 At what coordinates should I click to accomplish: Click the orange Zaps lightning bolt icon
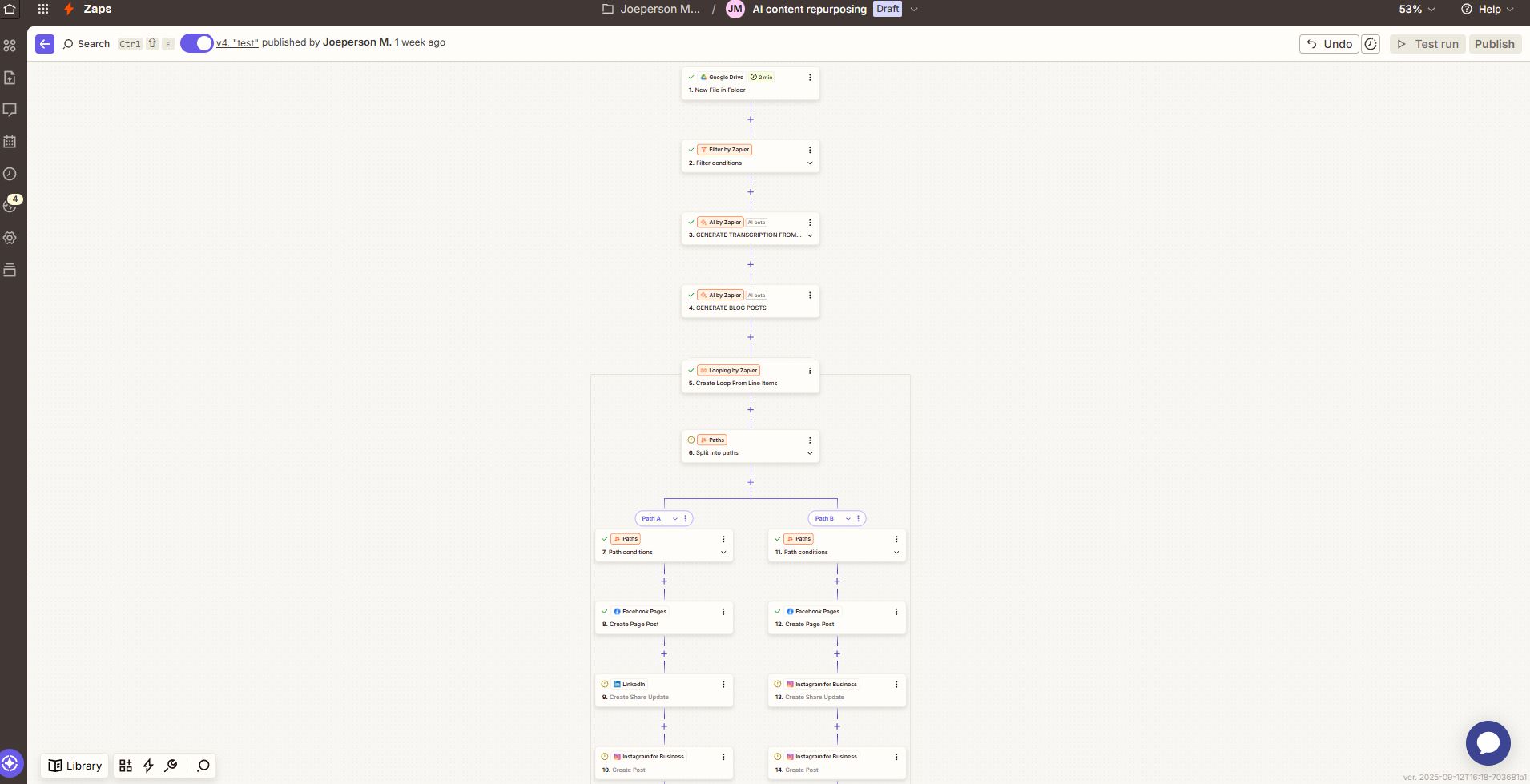pos(70,9)
